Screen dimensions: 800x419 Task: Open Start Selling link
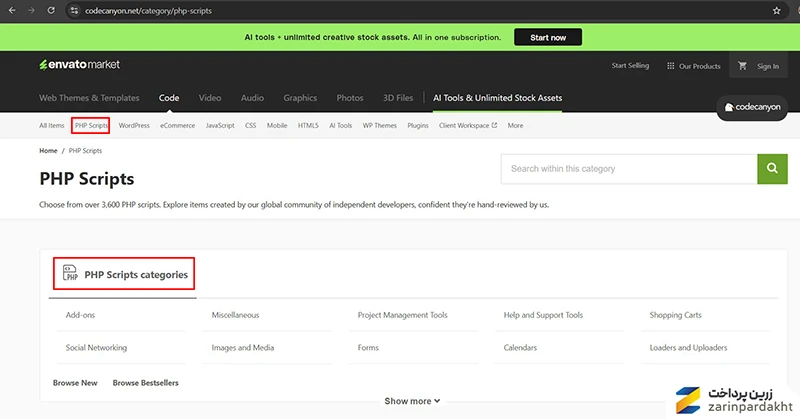(x=630, y=65)
